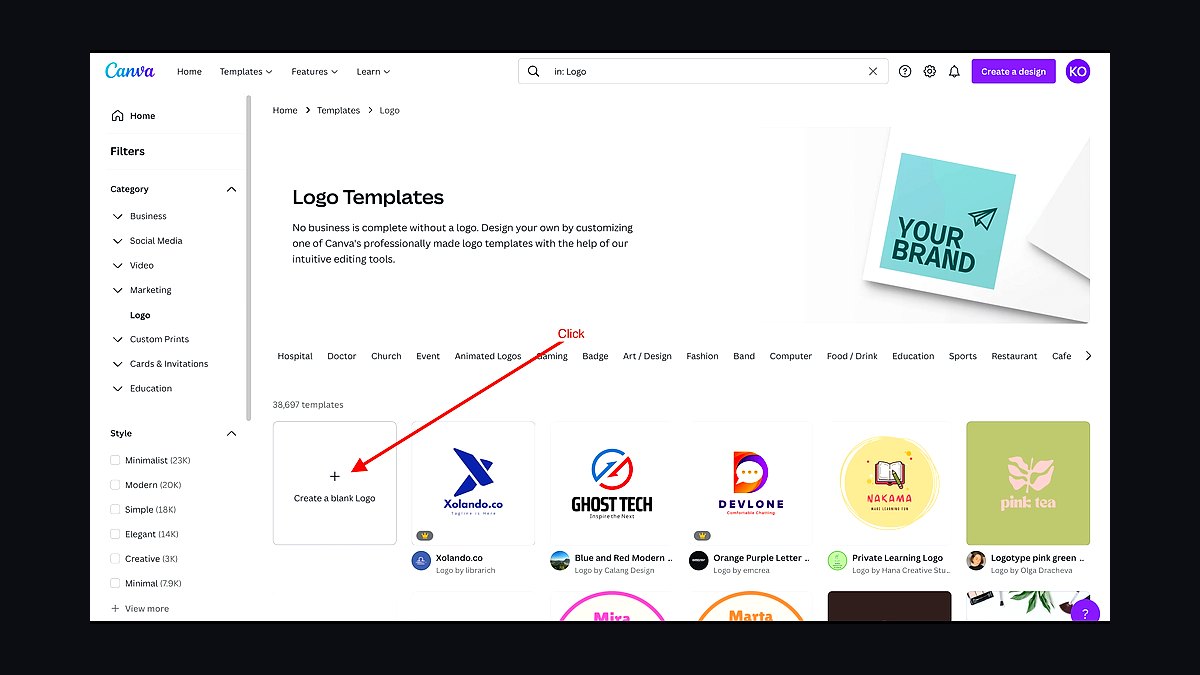Toggle the Minimal style checkbox
The width and height of the screenshot is (1200, 675).
(x=116, y=583)
